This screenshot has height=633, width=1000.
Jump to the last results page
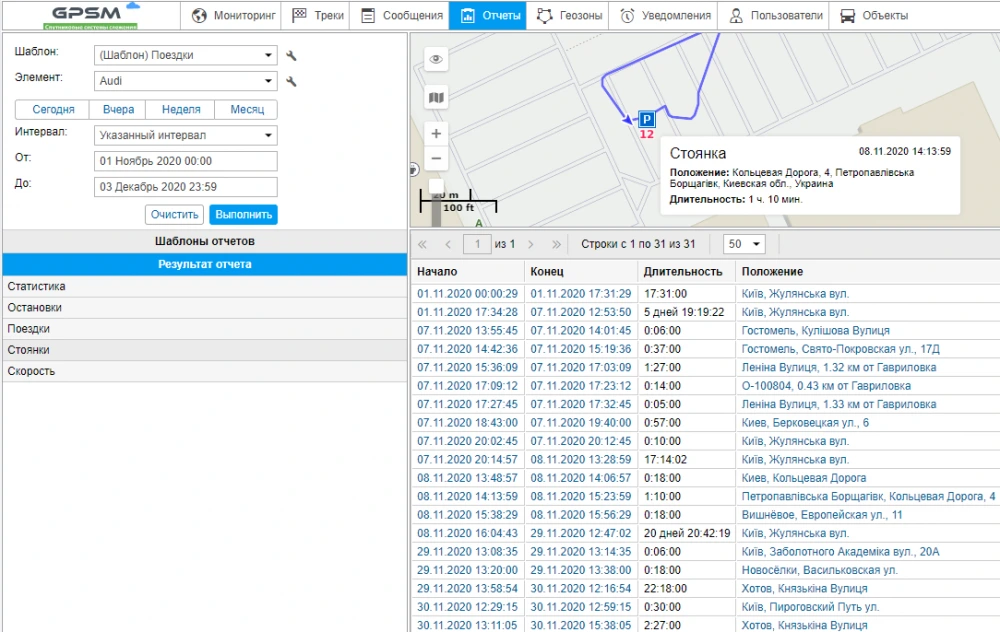tap(556, 244)
